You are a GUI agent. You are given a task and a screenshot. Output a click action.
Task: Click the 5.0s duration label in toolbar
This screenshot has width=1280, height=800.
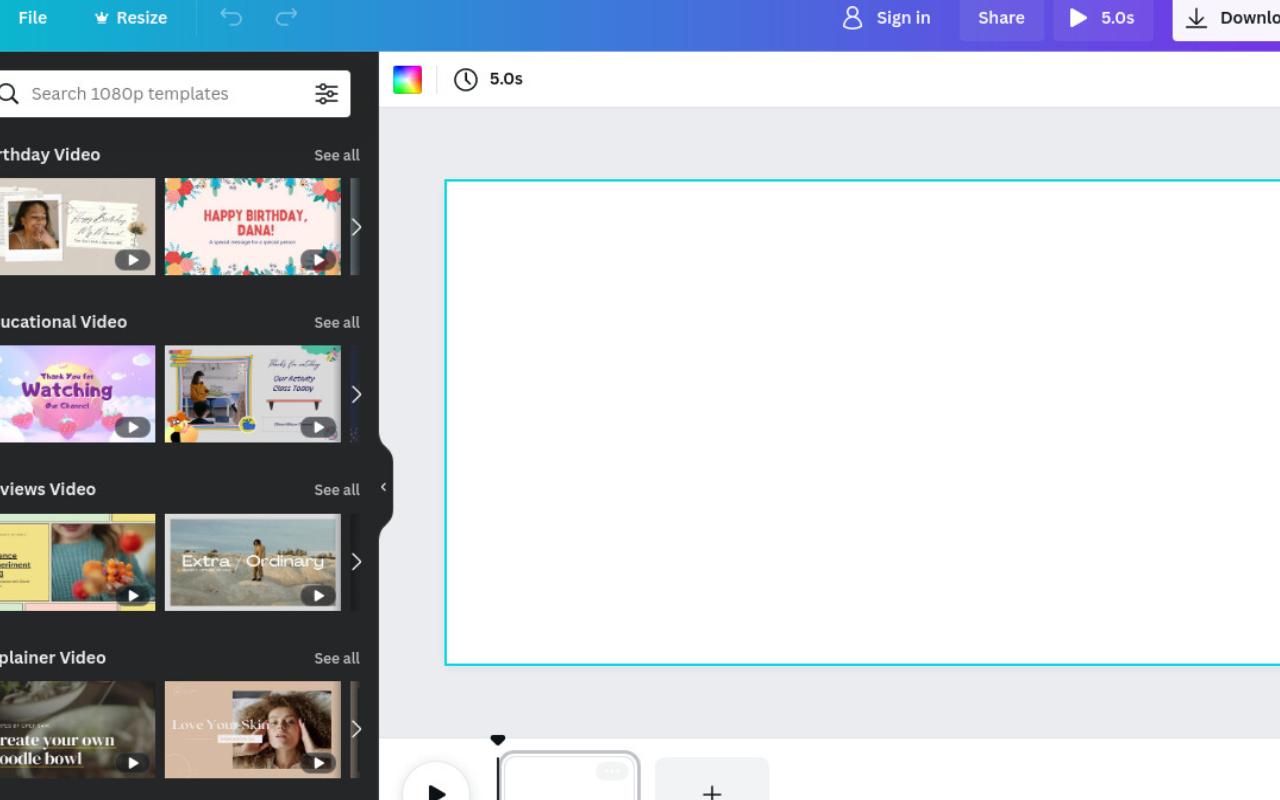(506, 79)
